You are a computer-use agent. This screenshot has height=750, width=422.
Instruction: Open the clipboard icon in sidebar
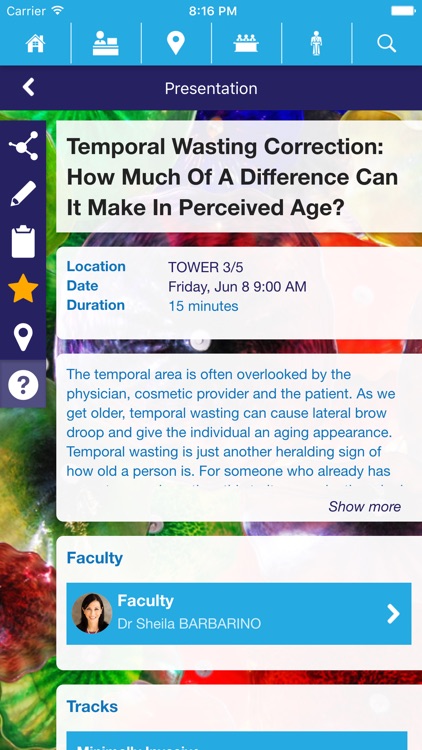23,242
